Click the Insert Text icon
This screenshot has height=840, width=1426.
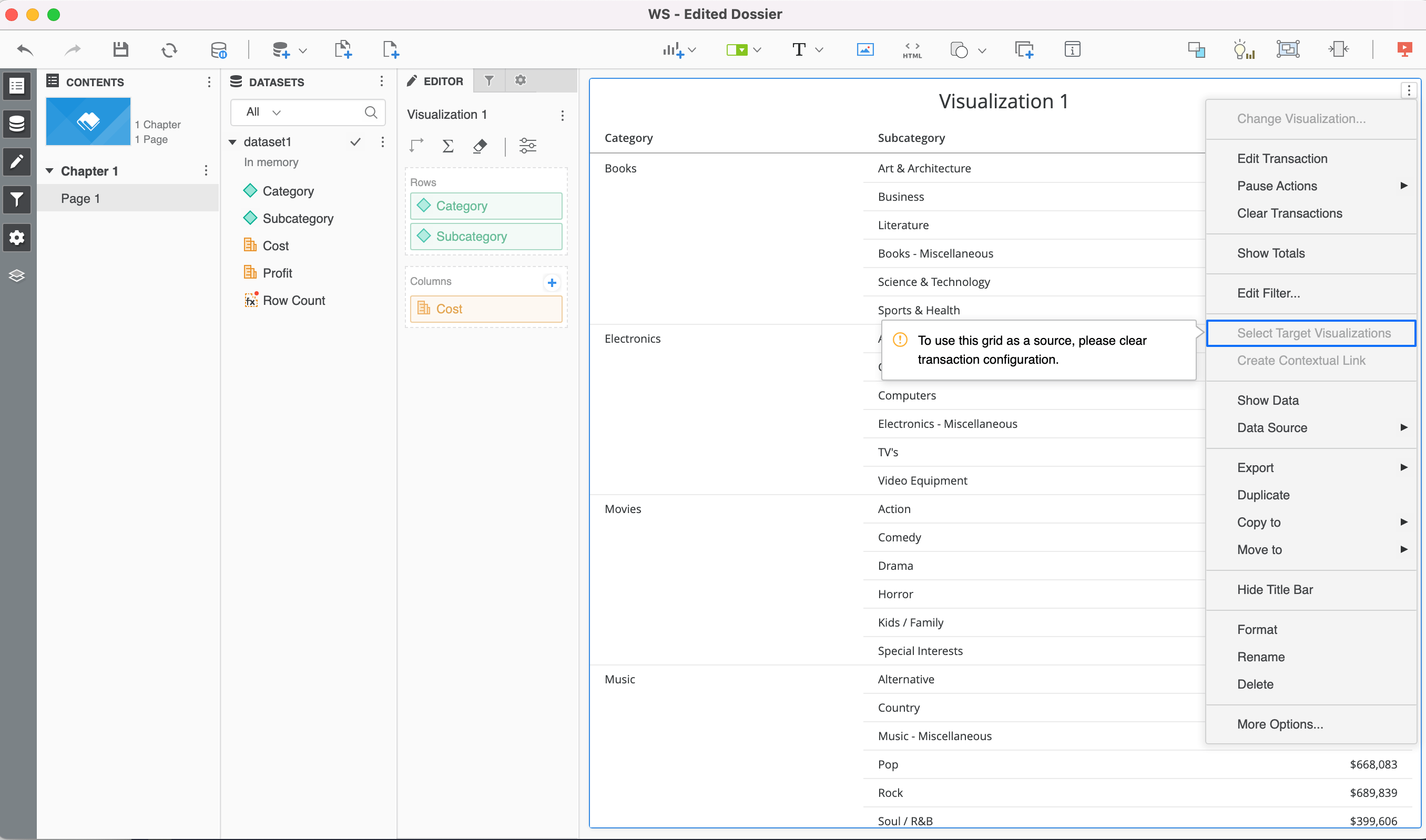pos(799,50)
